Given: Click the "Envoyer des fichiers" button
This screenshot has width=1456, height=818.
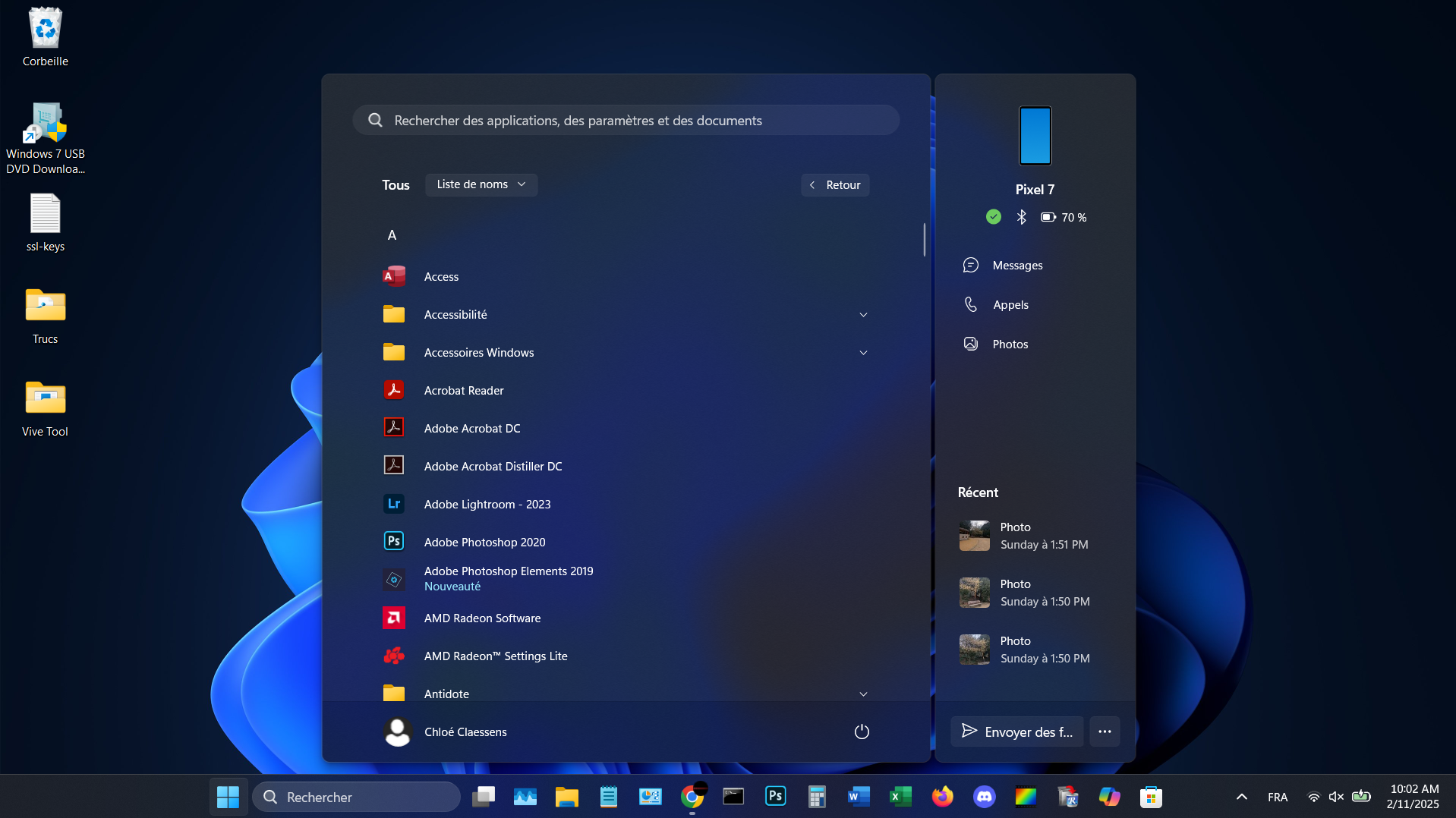Looking at the screenshot, I should (x=1016, y=731).
